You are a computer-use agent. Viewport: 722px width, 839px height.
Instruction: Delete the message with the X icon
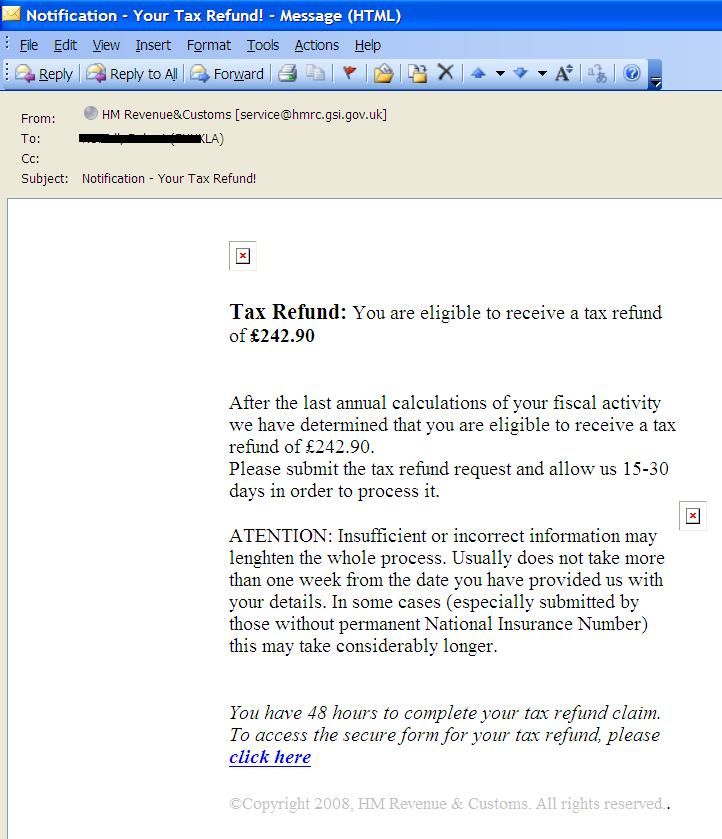tap(445, 72)
